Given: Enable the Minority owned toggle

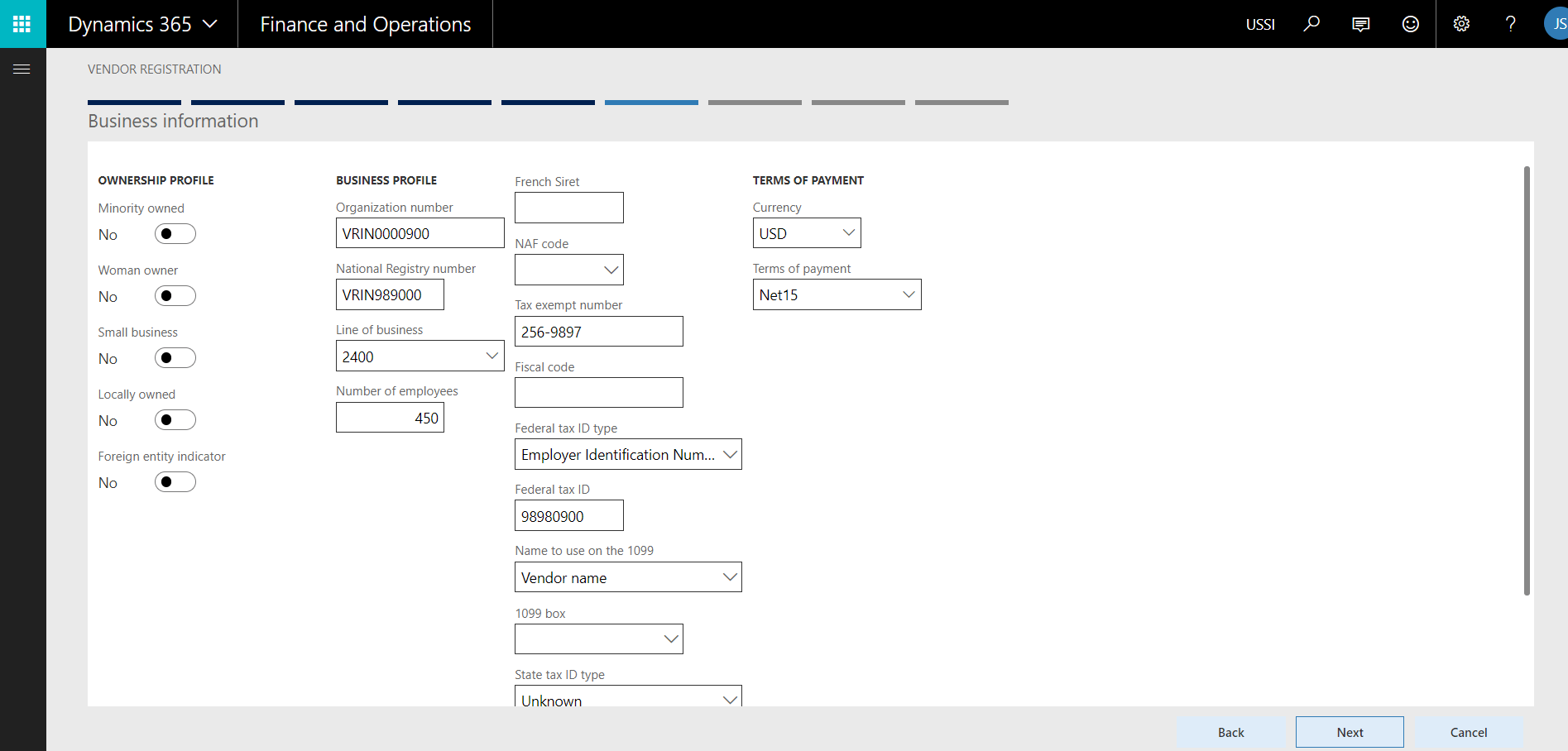Looking at the screenshot, I should click(175, 233).
